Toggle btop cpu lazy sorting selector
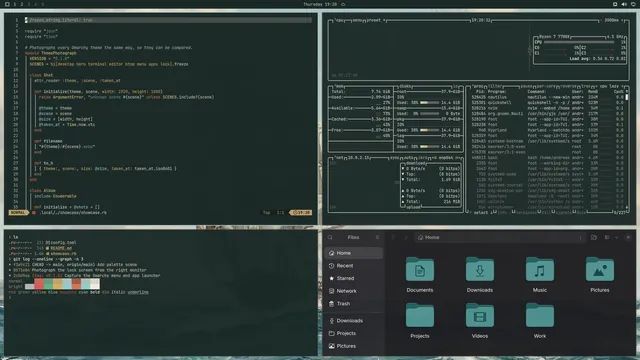 (x=609, y=87)
